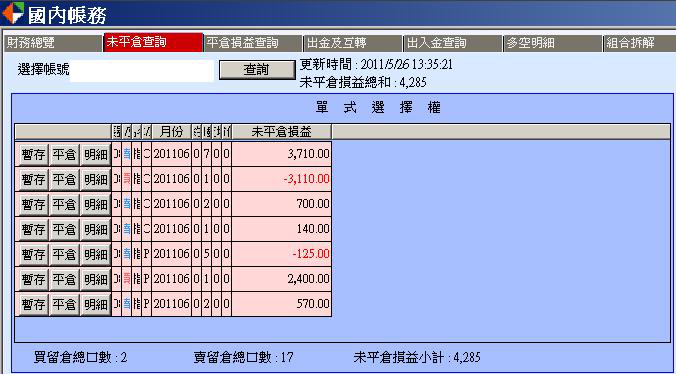Click 平倉 in the 3,710.00 row
The image size is (676, 374).
tap(64, 155)
